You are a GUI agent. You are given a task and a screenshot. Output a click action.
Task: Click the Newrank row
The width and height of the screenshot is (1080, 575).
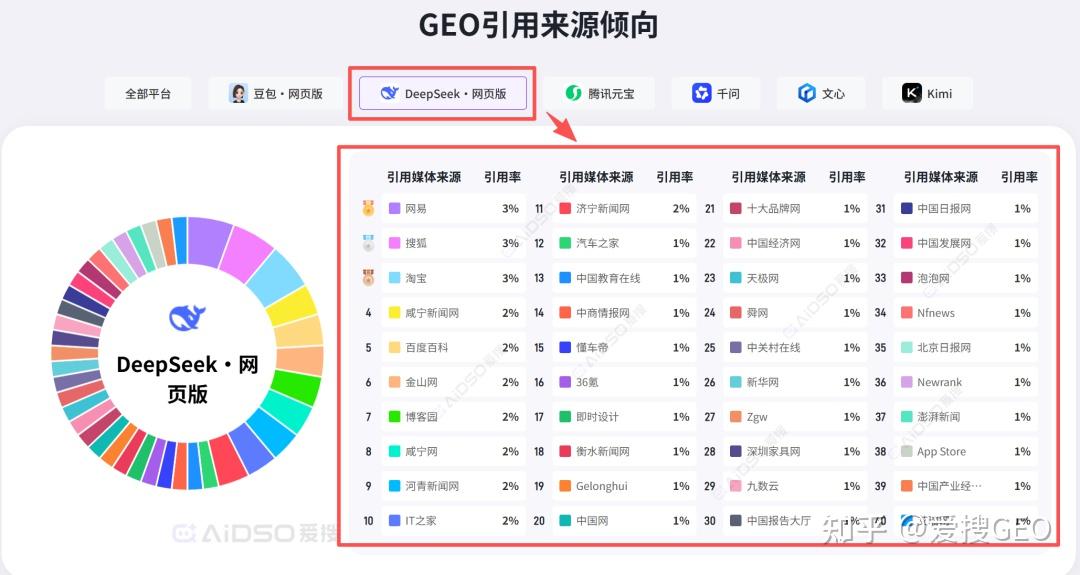966,381
